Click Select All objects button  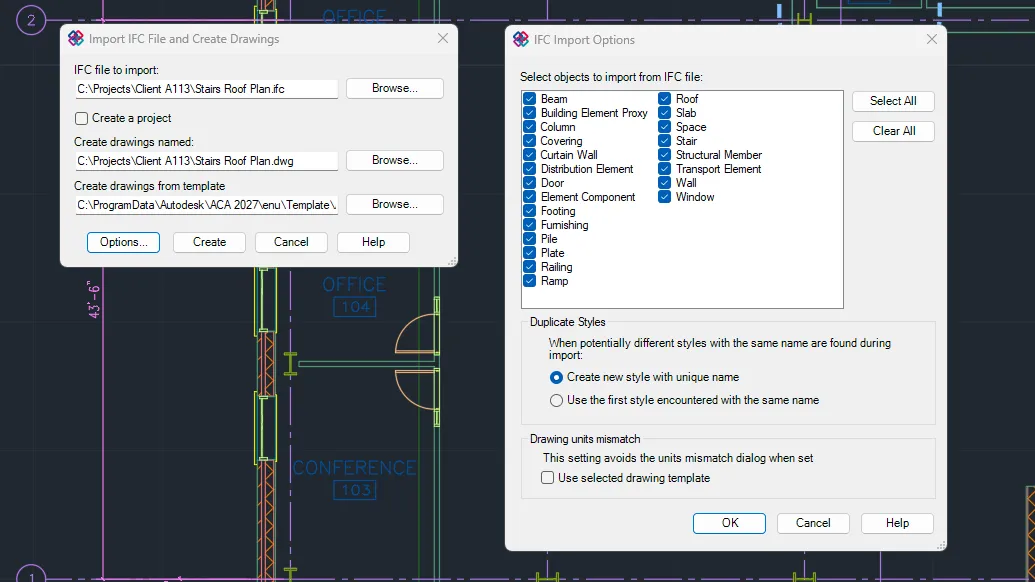pos(892,101)
